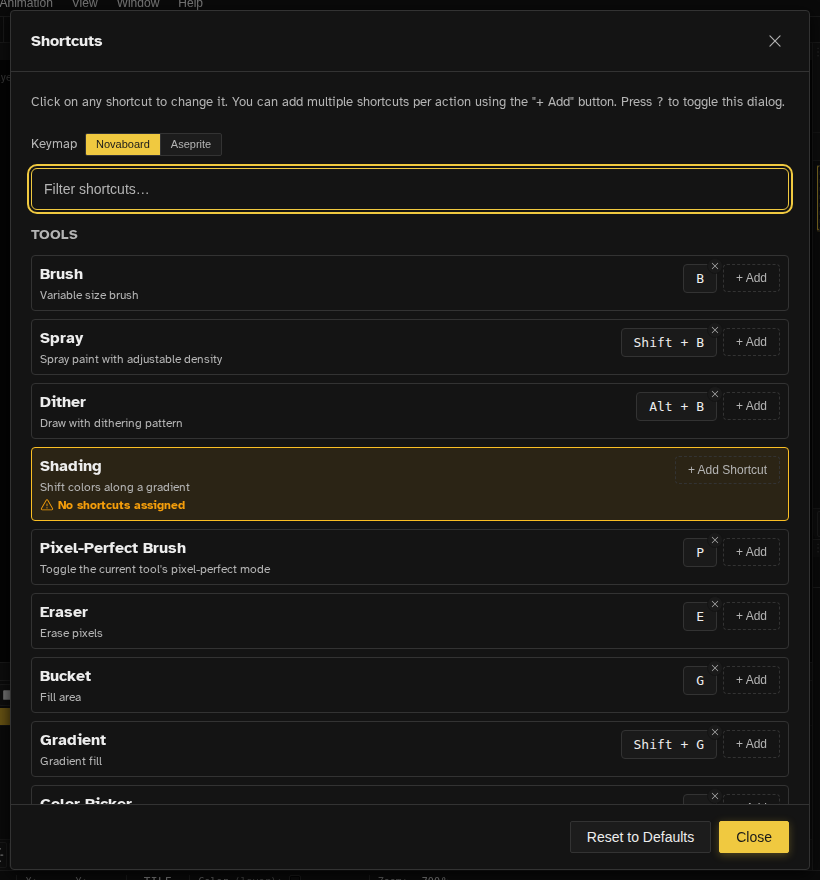Change the Eraser shortcut key E
Viewport: 820px width, 880px height.
(699, 616)
